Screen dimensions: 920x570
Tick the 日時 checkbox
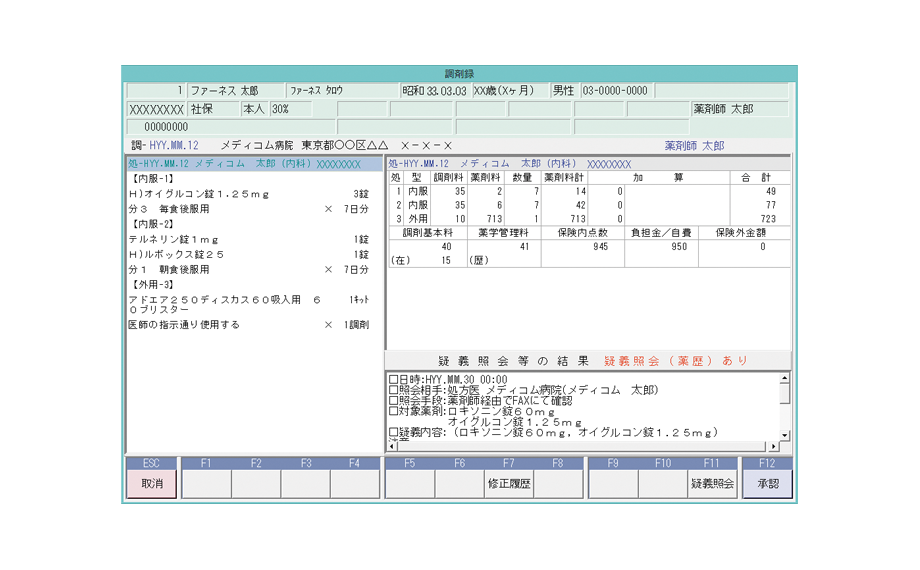tap(393, 380)
